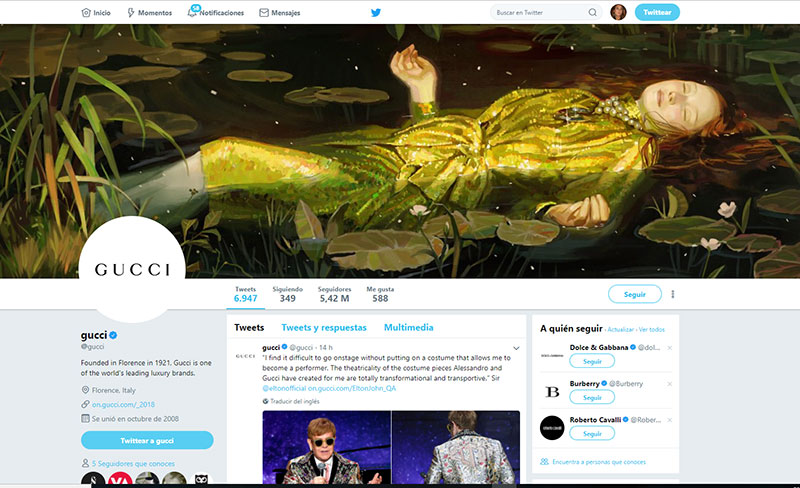Screen dimensions: 800x488
Task: Open Momentos lightning icon
Action: [x=132, y=13]
